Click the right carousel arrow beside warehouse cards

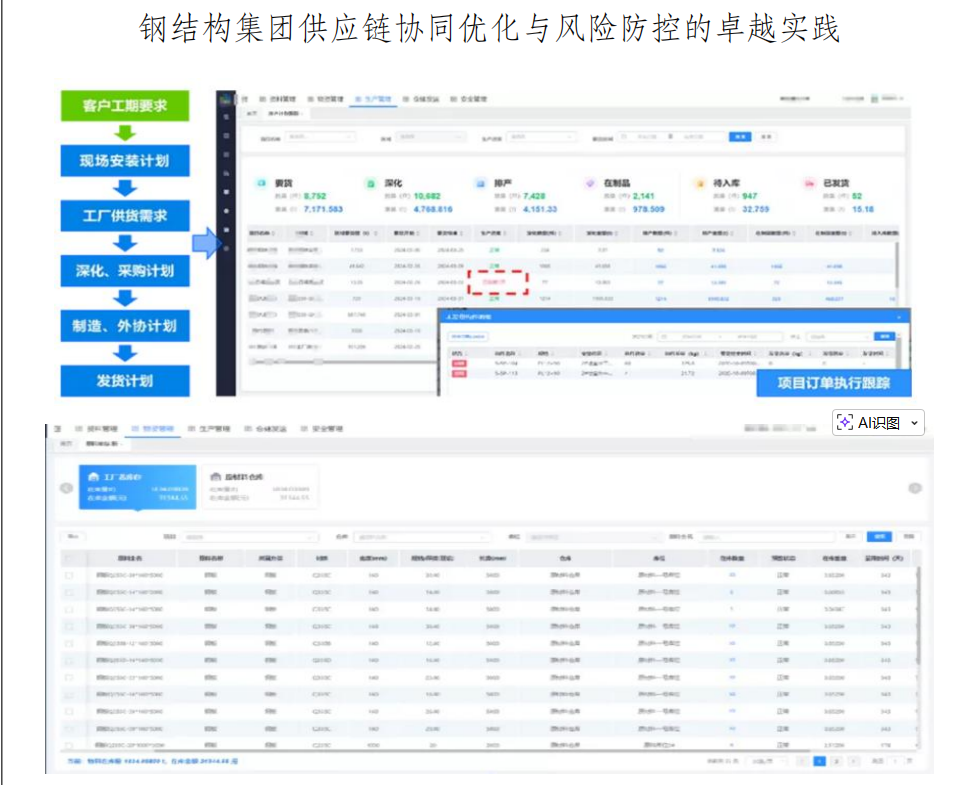tap(914, 488)
